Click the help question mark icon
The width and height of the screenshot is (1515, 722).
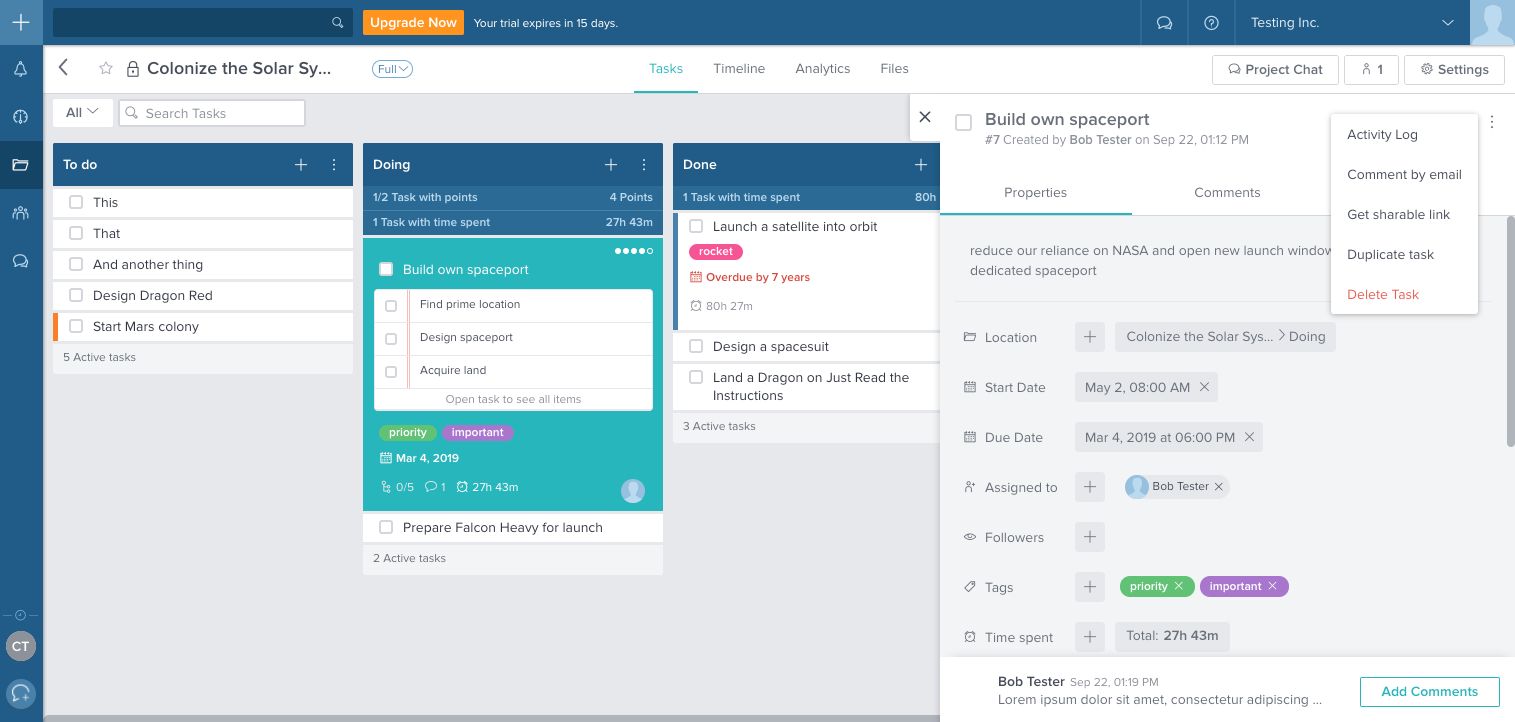(1211, 23)
